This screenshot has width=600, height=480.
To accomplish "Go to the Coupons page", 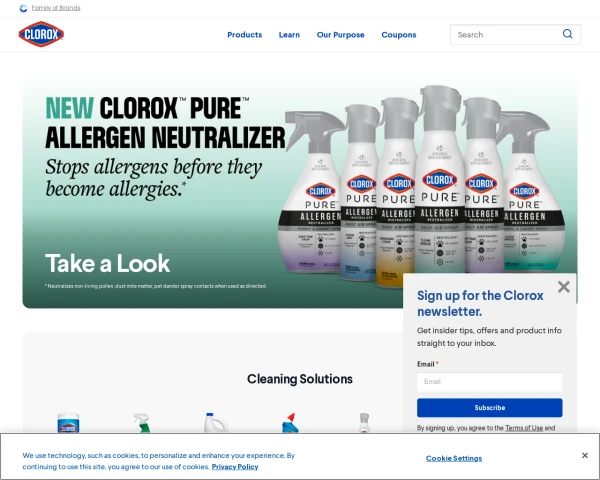I will point(399,35).
